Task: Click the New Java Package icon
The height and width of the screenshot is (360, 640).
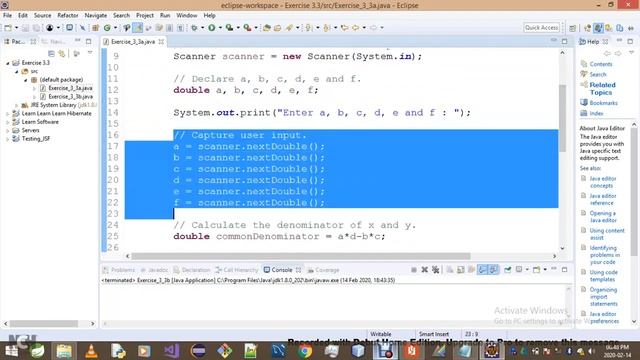Action: [x=96, y=28]
